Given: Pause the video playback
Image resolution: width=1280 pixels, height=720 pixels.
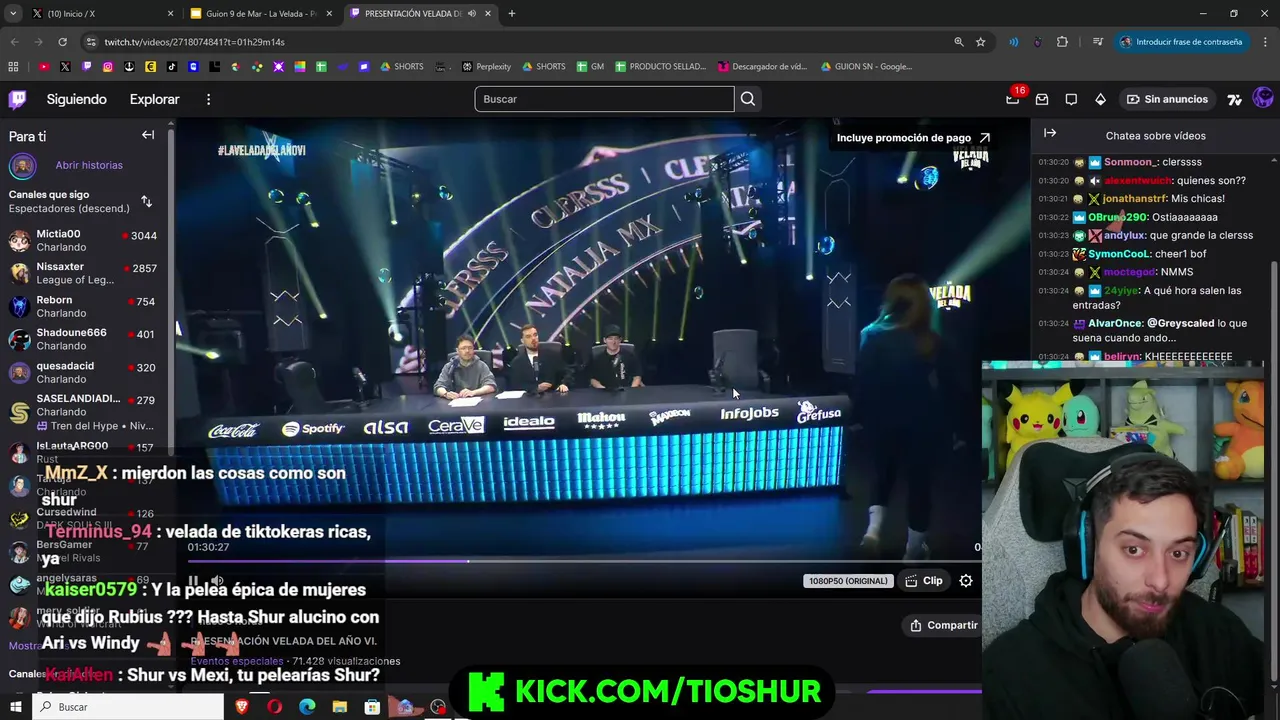Looking at the screenshot, I should pyautogui.click(x=193, y=580).
